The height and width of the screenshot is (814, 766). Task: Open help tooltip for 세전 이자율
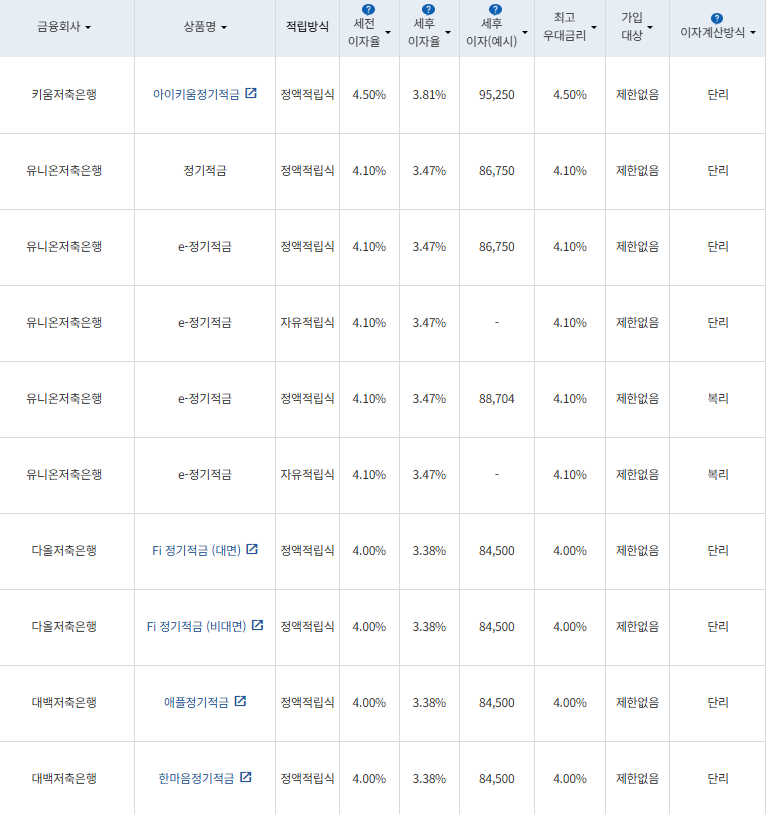point(368,9)
